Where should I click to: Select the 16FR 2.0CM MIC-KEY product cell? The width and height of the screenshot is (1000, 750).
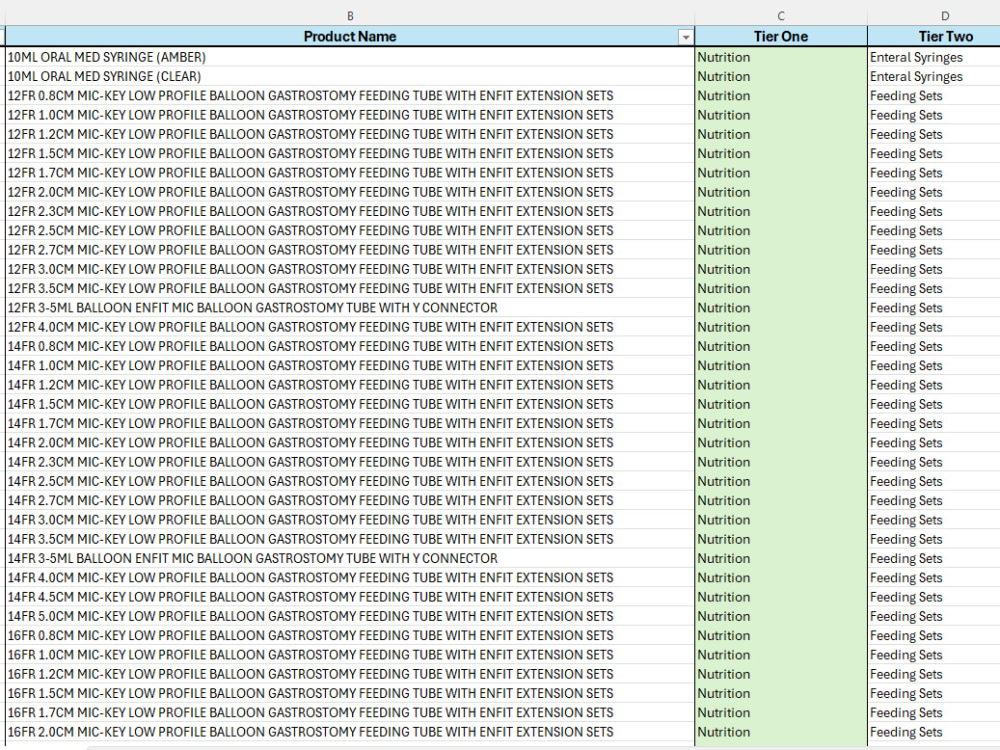click(x=349, y=732)
